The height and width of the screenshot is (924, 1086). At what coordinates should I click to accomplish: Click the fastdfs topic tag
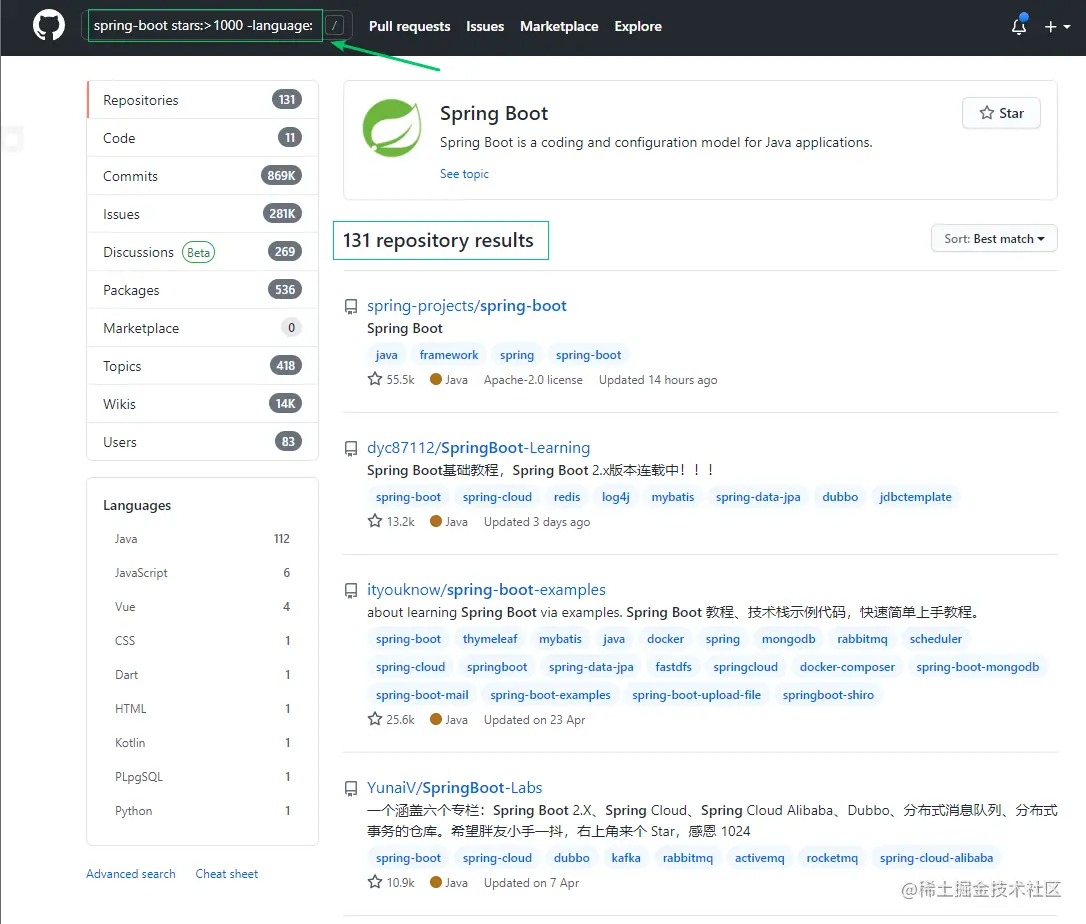click(673, 666)
